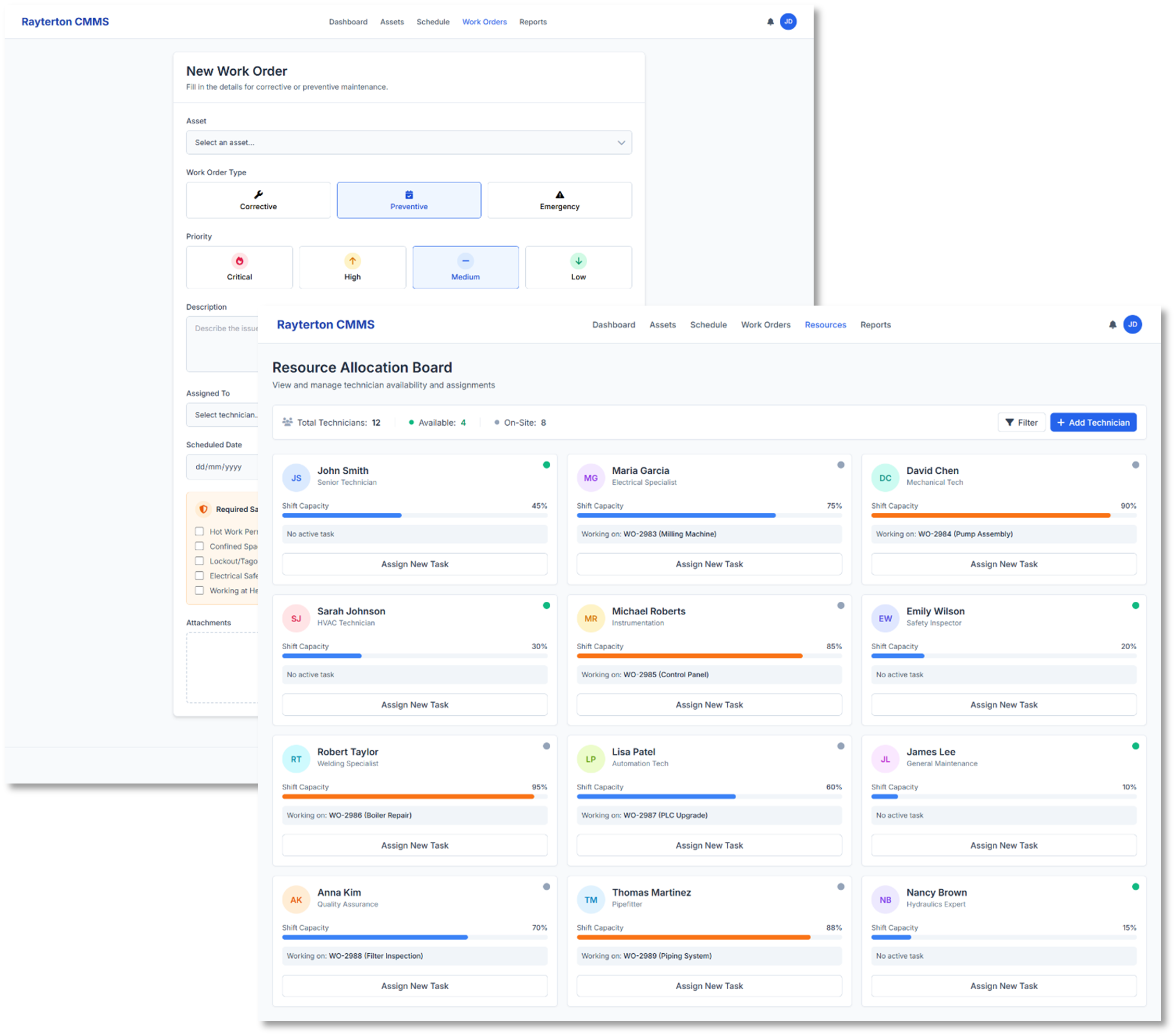Expand the asset field chevron
The width and height of the screenshot is (1176, 1036).
(621, 142)
